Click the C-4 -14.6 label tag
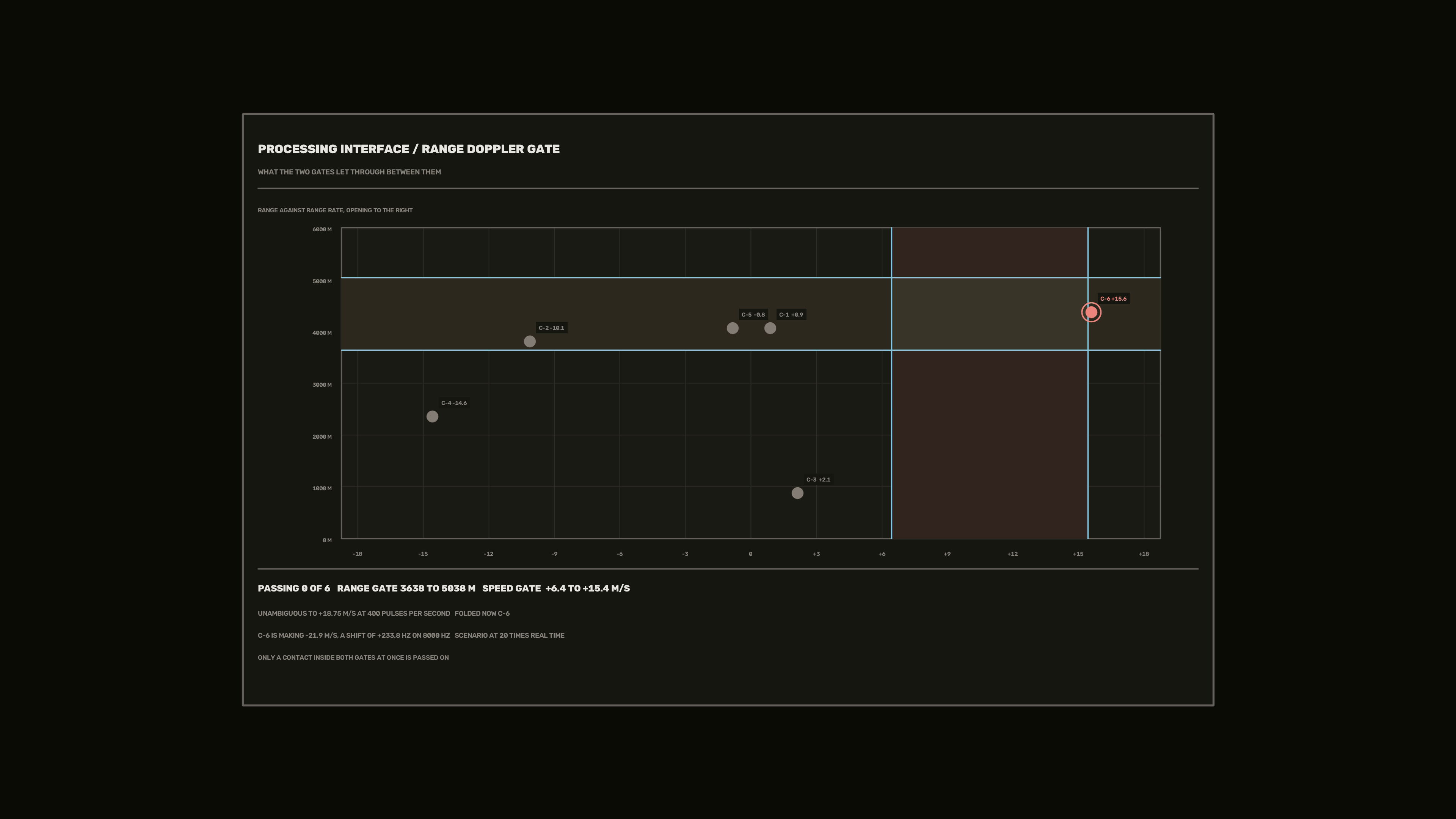This screenshot has width=1456, height=819. tap(454, 403)
